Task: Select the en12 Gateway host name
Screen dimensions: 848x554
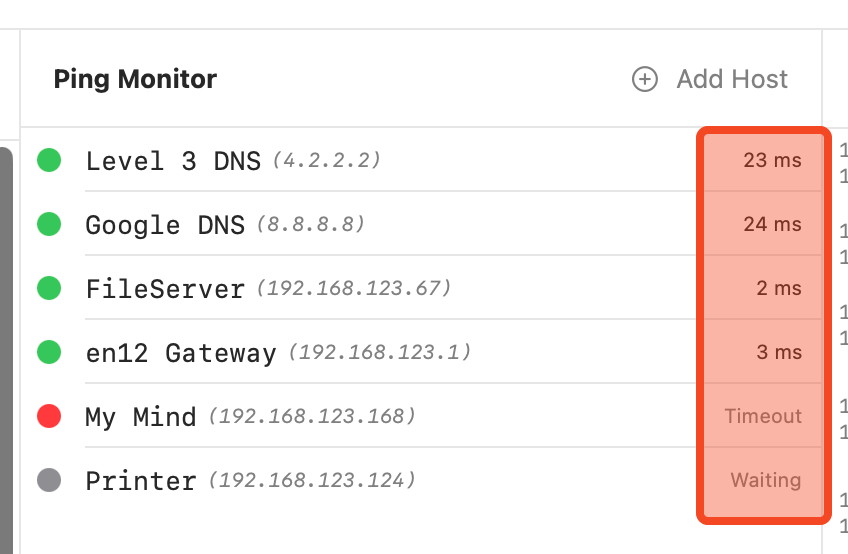Action: tap(181, 353)
